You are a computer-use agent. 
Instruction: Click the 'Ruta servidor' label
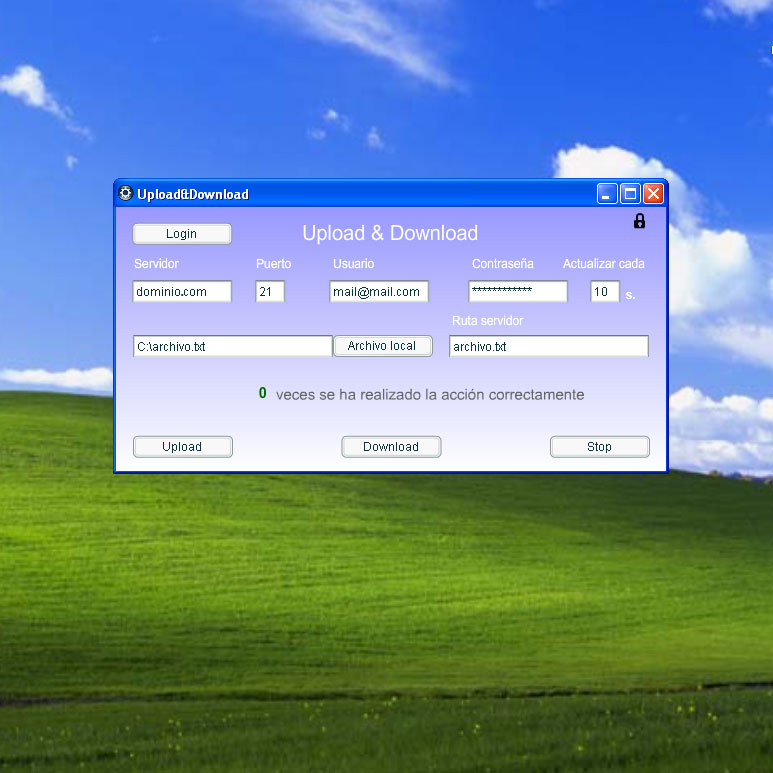coord(487,321)
